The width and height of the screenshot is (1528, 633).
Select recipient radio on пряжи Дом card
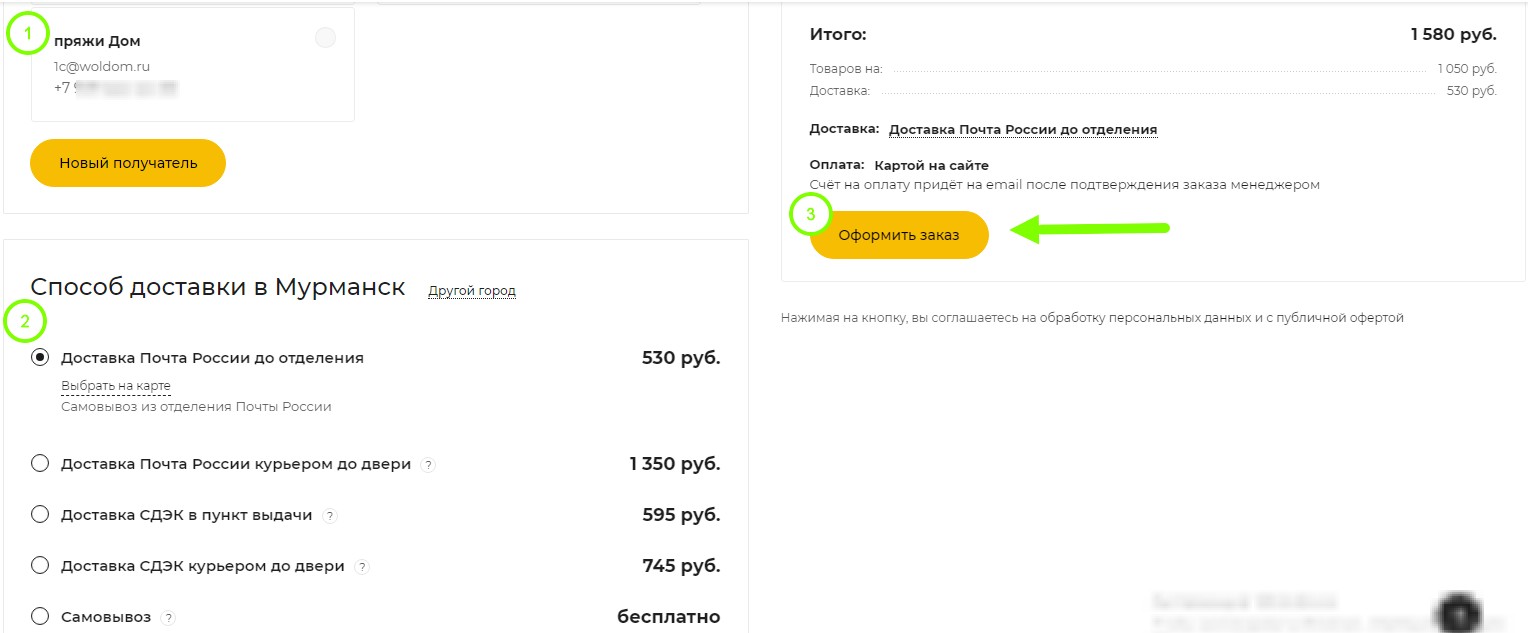325,38
